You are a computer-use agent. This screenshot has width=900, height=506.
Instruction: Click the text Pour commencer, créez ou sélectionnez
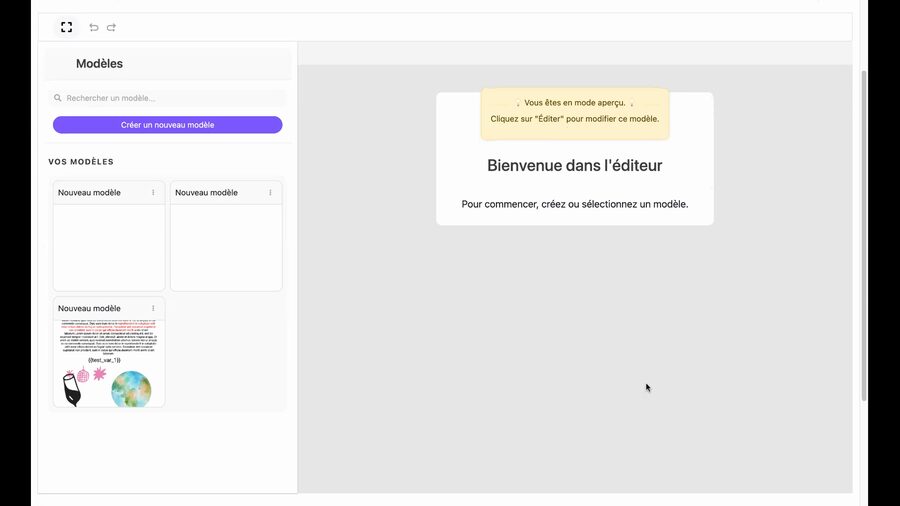575,204
